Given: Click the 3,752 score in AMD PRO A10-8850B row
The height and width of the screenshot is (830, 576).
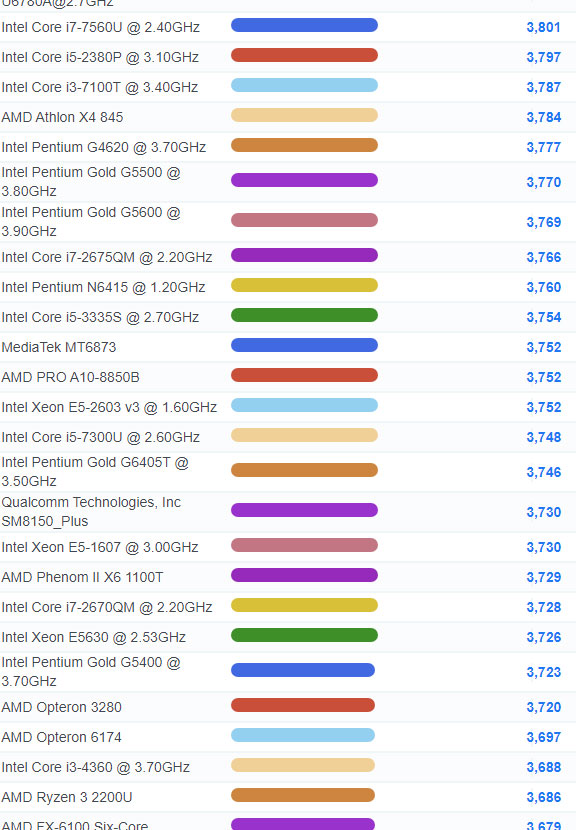Looking at the screenshot, I should point(544,377).
